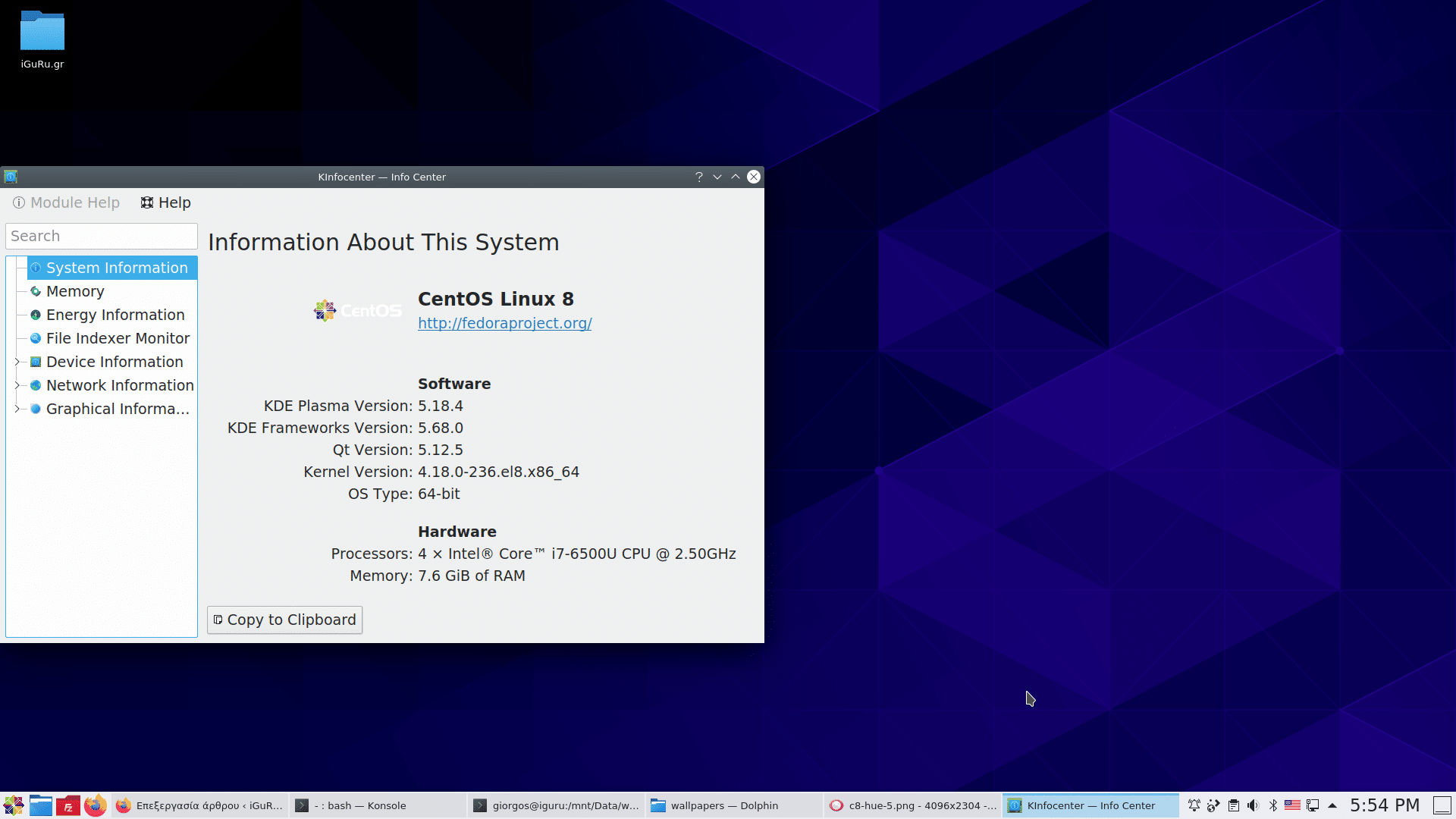1456x819 pixels.
Task: Select Memory in the module list
Action: click(x=112, y=291)
